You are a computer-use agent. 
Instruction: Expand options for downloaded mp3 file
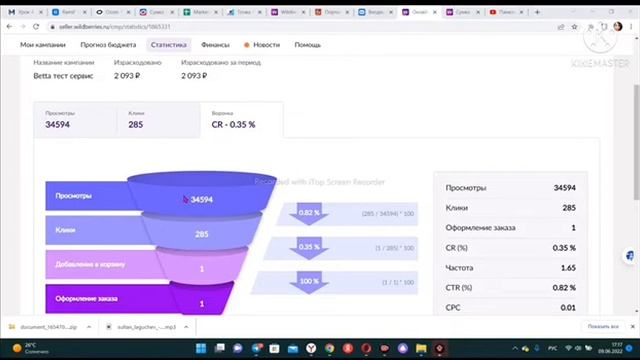(x=186, y=327)
